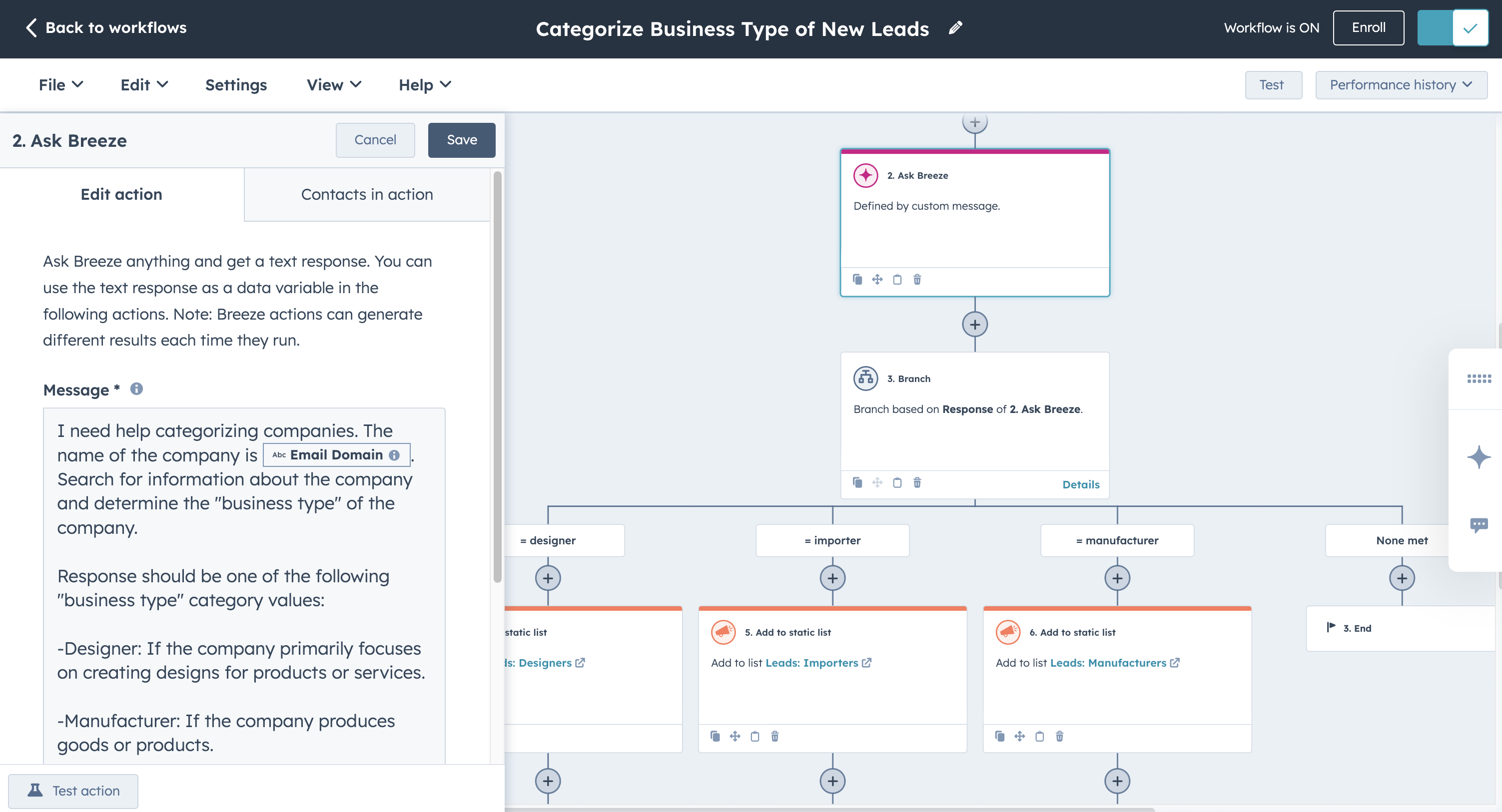This screenshot has height=812, width=1502.
Task: Select the = importer branch label
Action: (832, 540)
